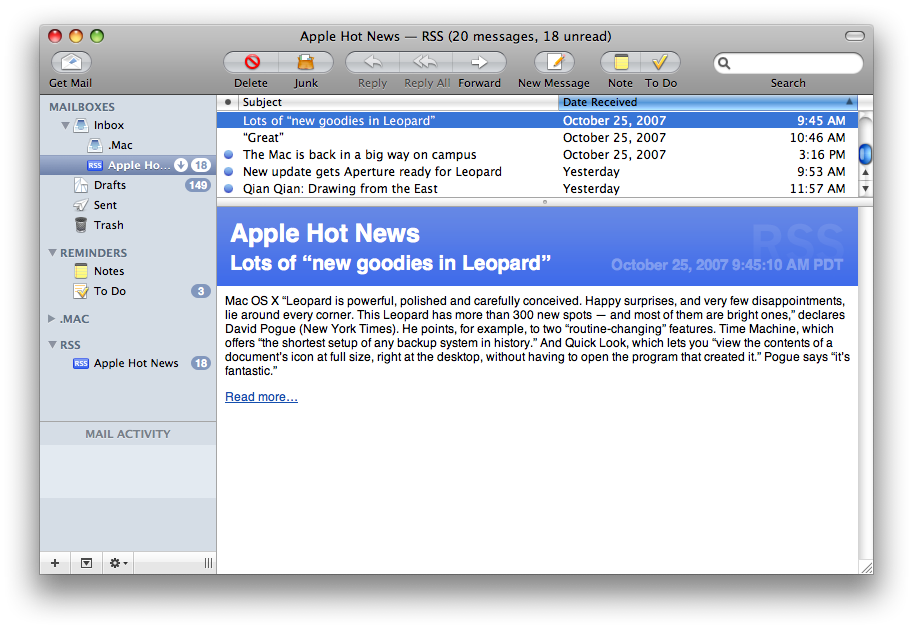
Task: Select the "Great" message
Action: [537, 137]
